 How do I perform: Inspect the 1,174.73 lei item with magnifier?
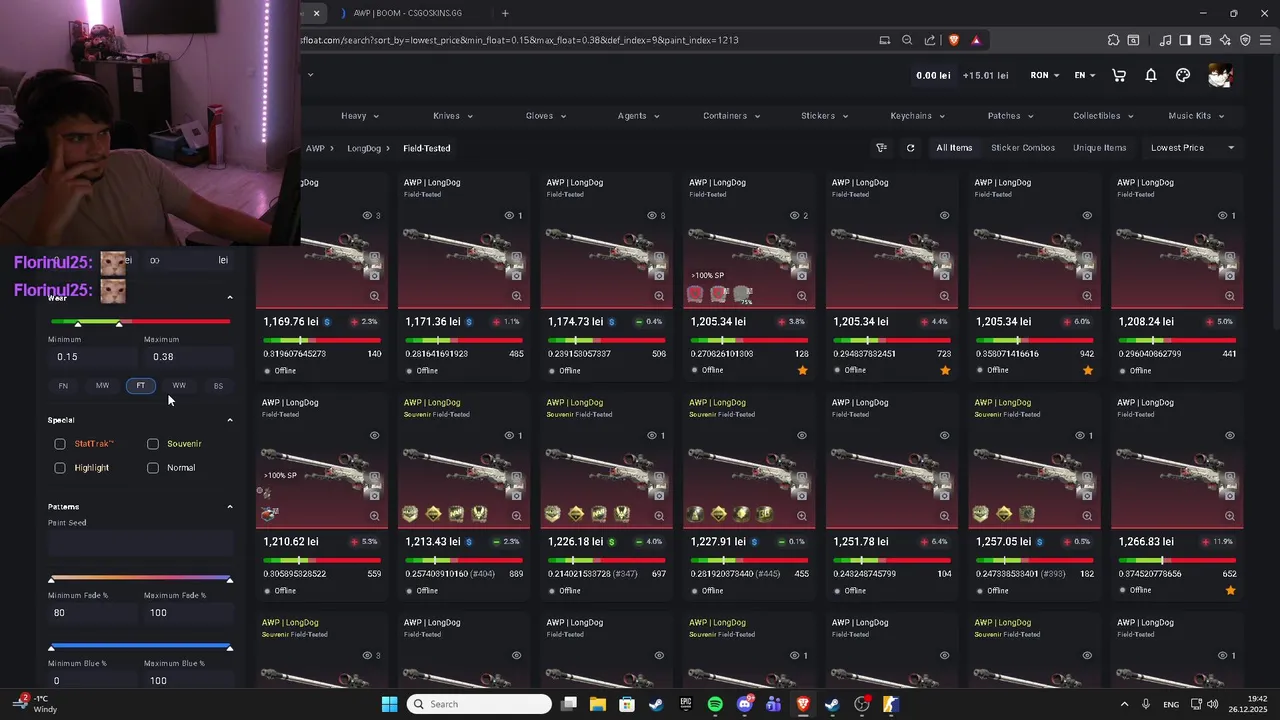(659, 296)
